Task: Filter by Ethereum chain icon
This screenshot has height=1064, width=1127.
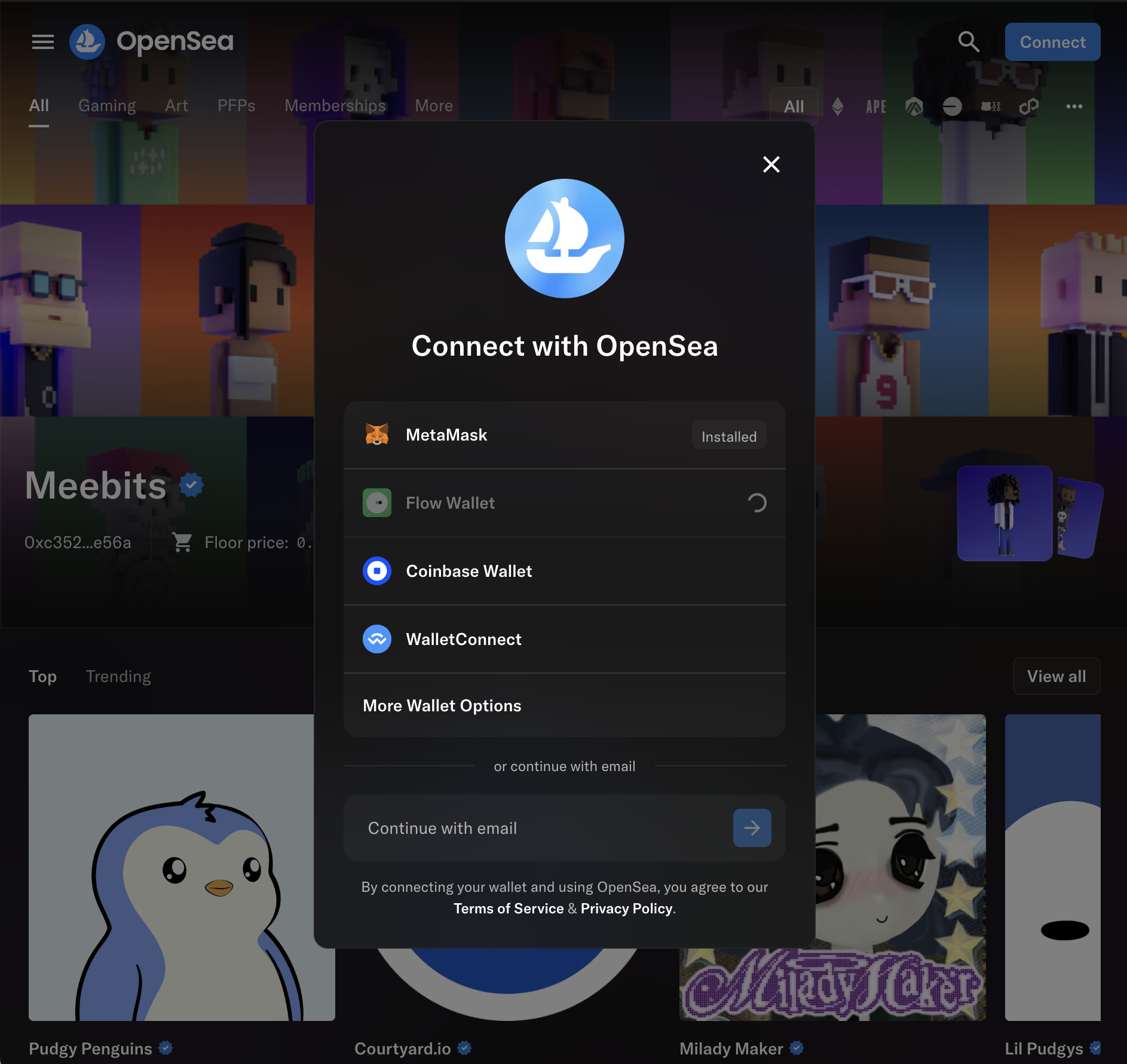Action: click(x=838, y=106)
